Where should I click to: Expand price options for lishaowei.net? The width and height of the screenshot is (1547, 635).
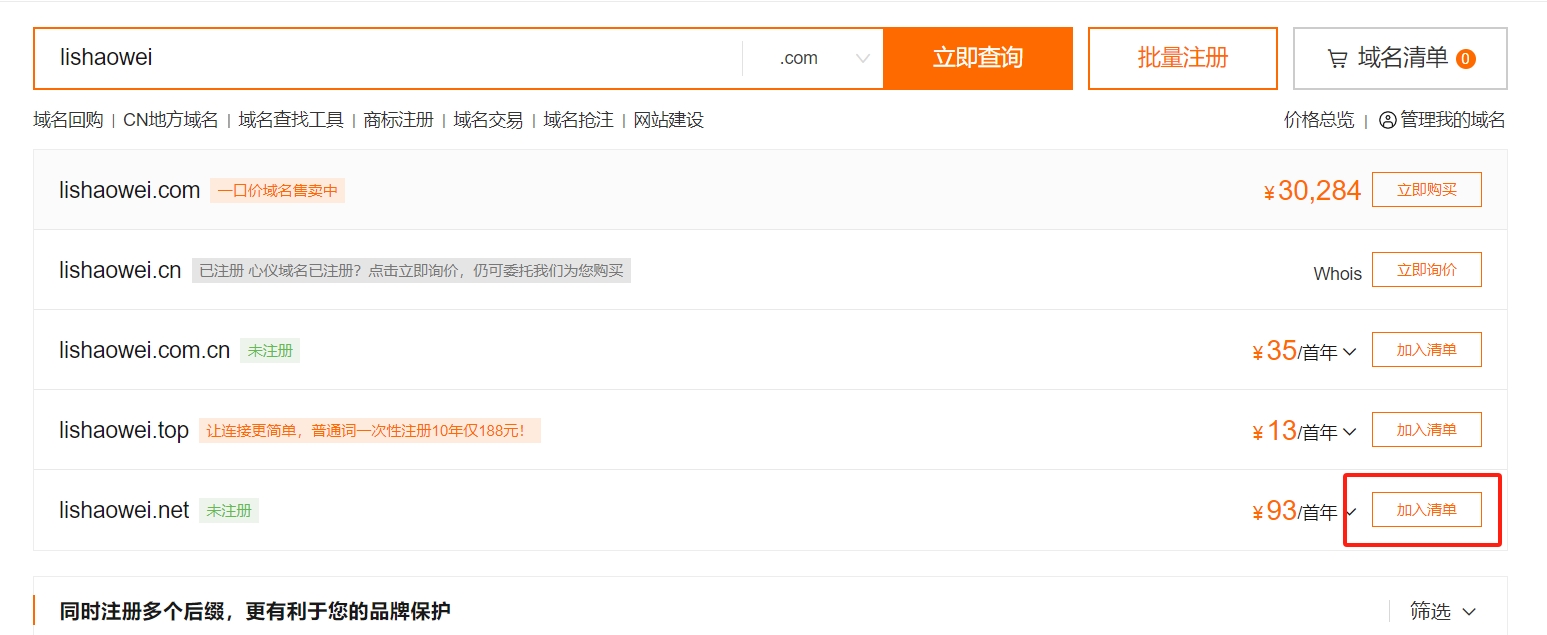1350,512
